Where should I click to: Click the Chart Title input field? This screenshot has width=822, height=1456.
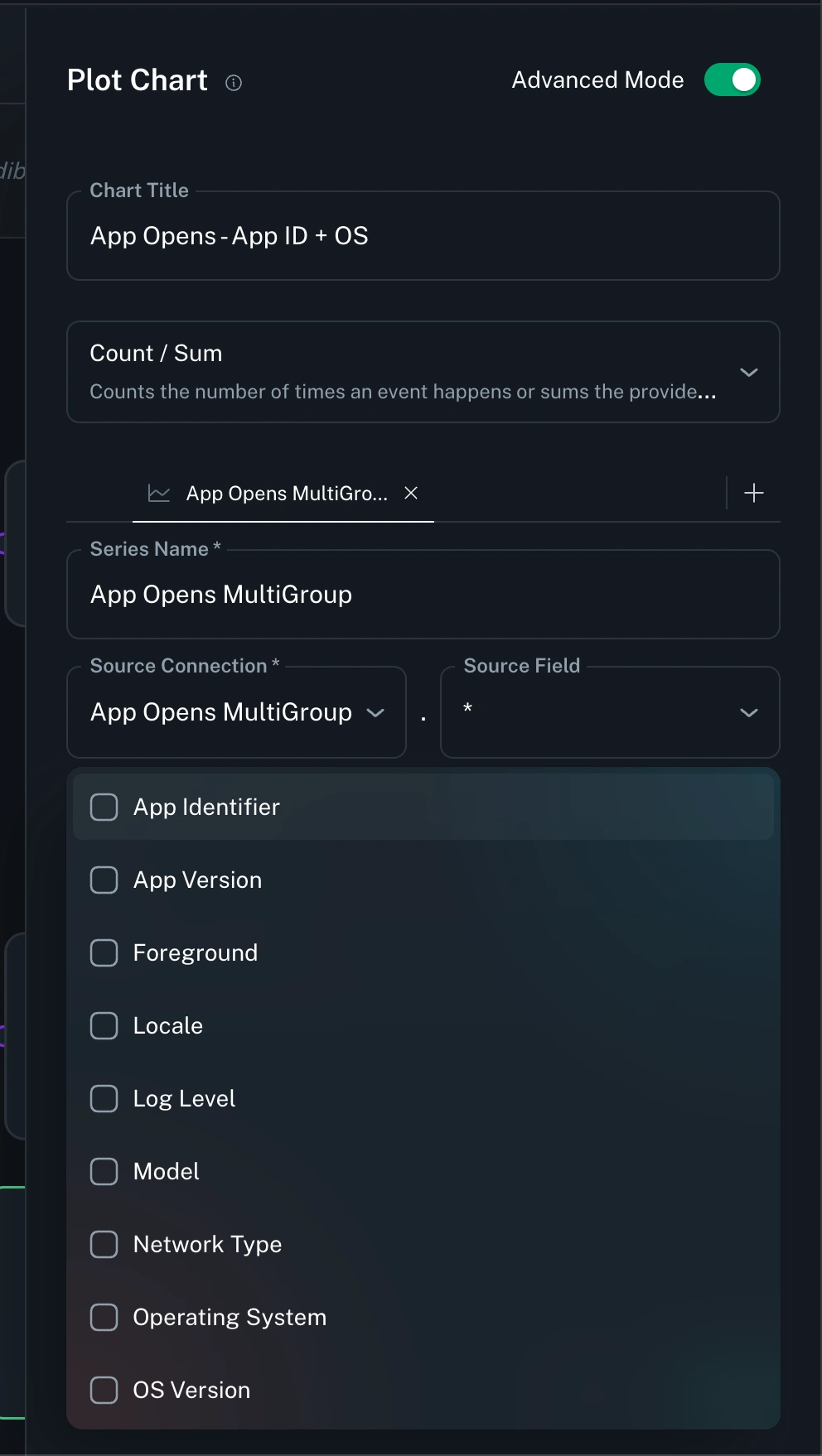(x=423, y=237)
